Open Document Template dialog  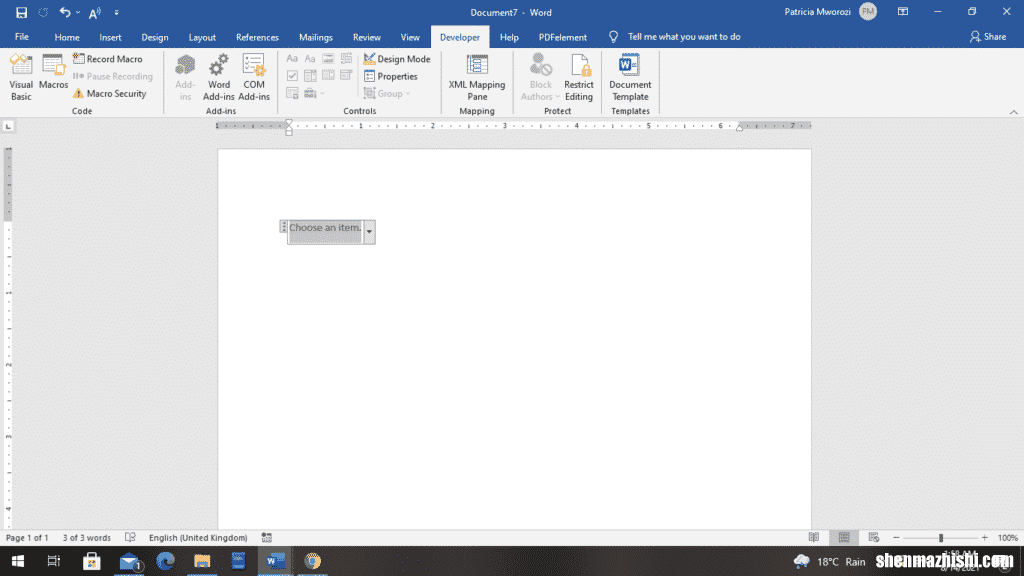(x=630, y=77)
